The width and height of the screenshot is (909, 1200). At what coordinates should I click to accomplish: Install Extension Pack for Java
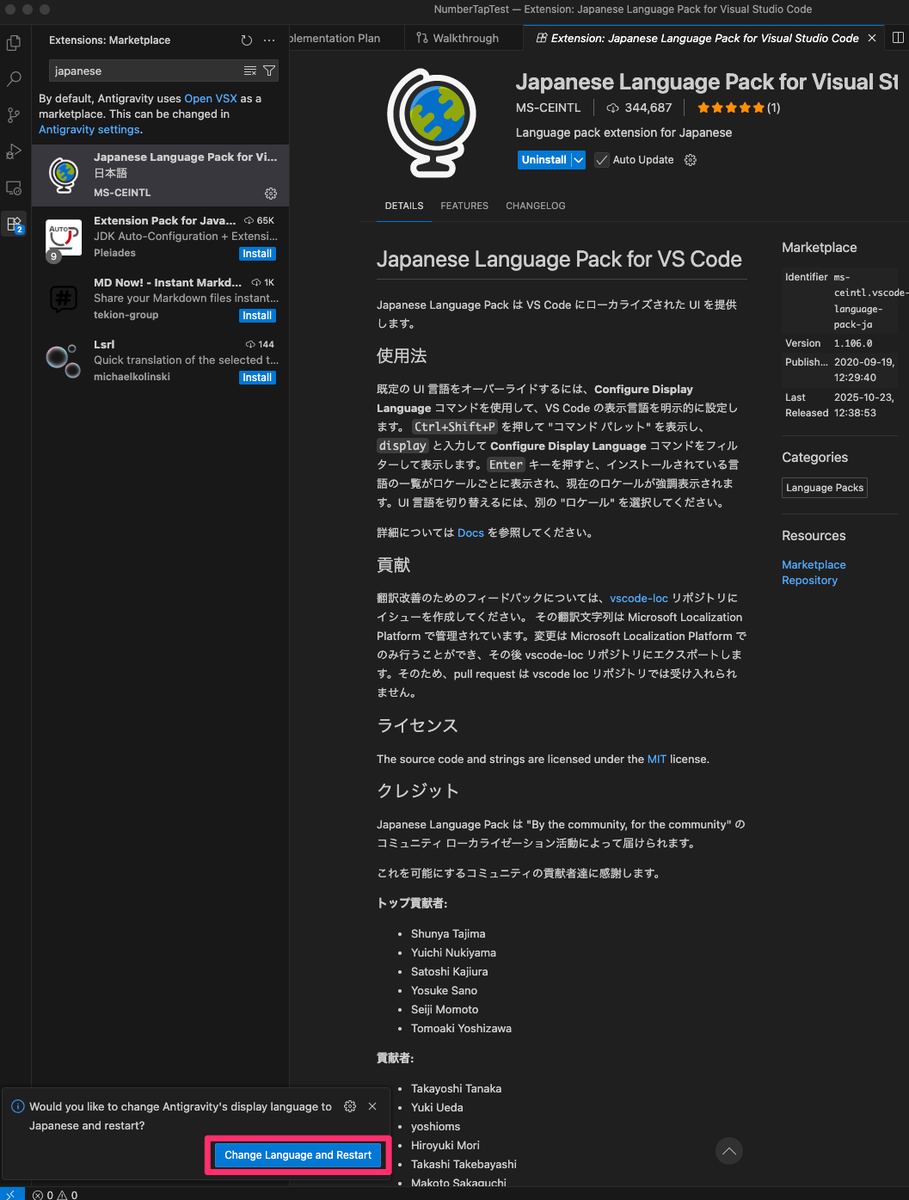257,254
